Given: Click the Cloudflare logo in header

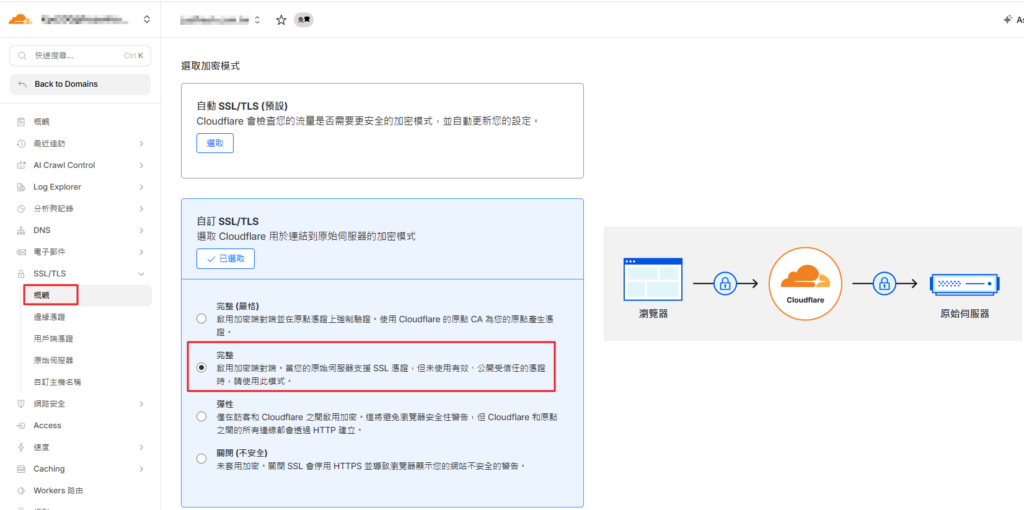Looking at the screenshot, I should [x=20, y=19].
